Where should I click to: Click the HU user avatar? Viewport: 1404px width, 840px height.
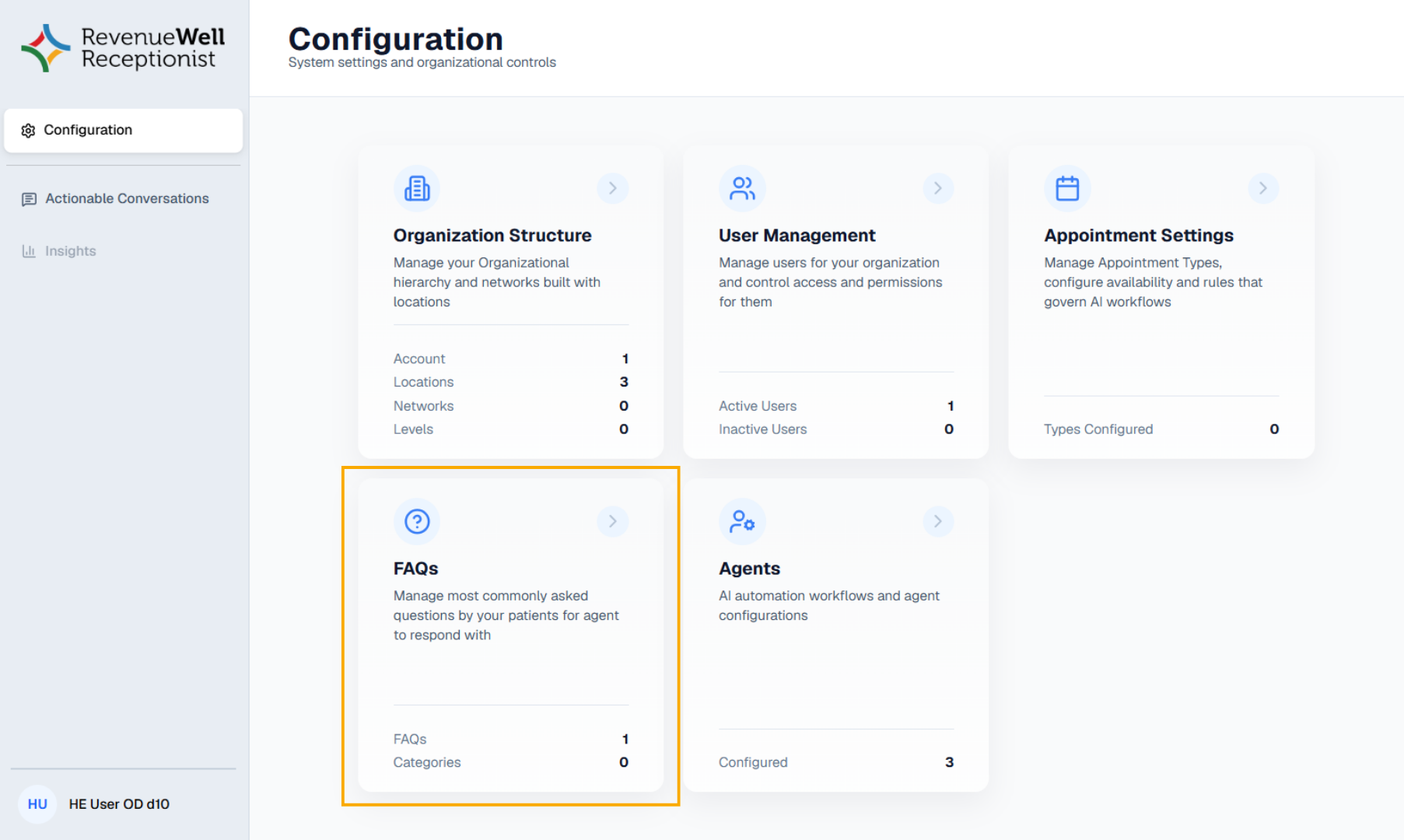point(37,804)
